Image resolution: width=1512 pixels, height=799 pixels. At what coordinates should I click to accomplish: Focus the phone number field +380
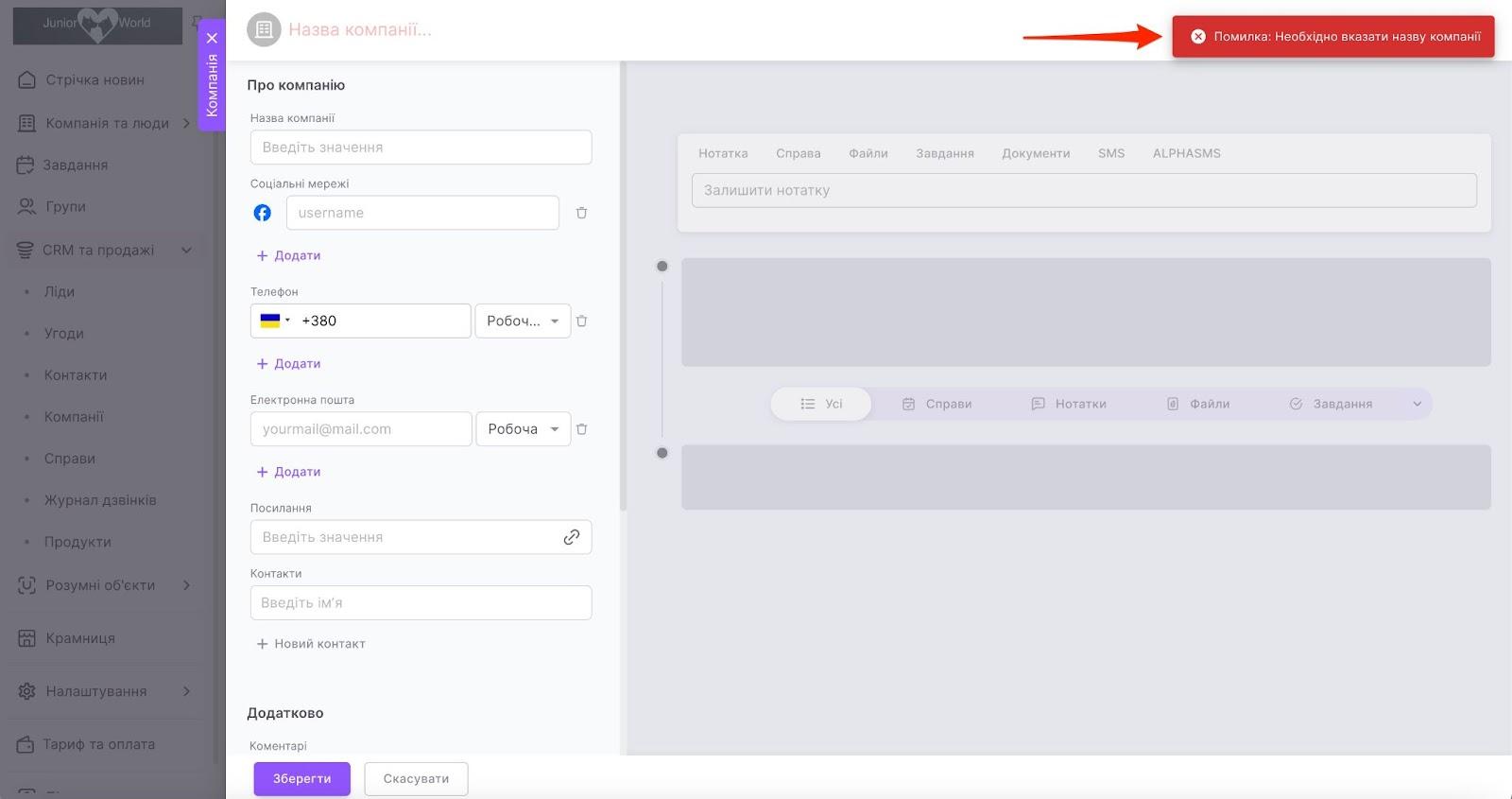tap(383, 321)
